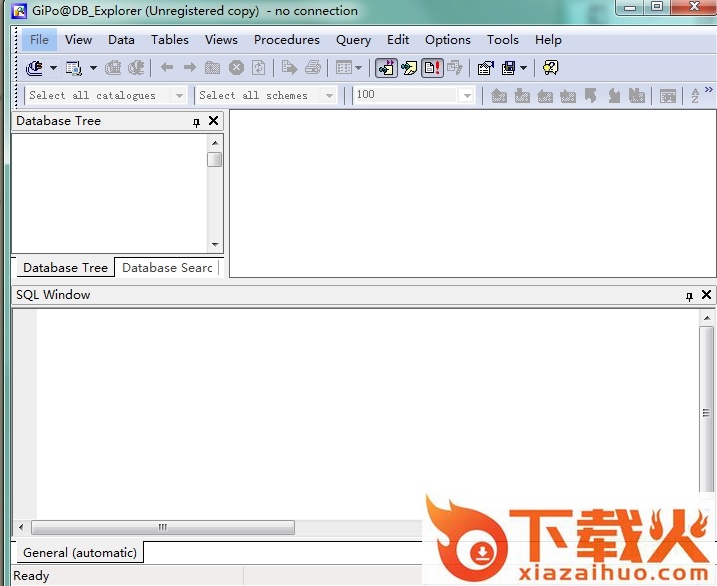717x586 pixels.
Task: Click the yellow question mark help icon
Action: [x=550, y=68]
